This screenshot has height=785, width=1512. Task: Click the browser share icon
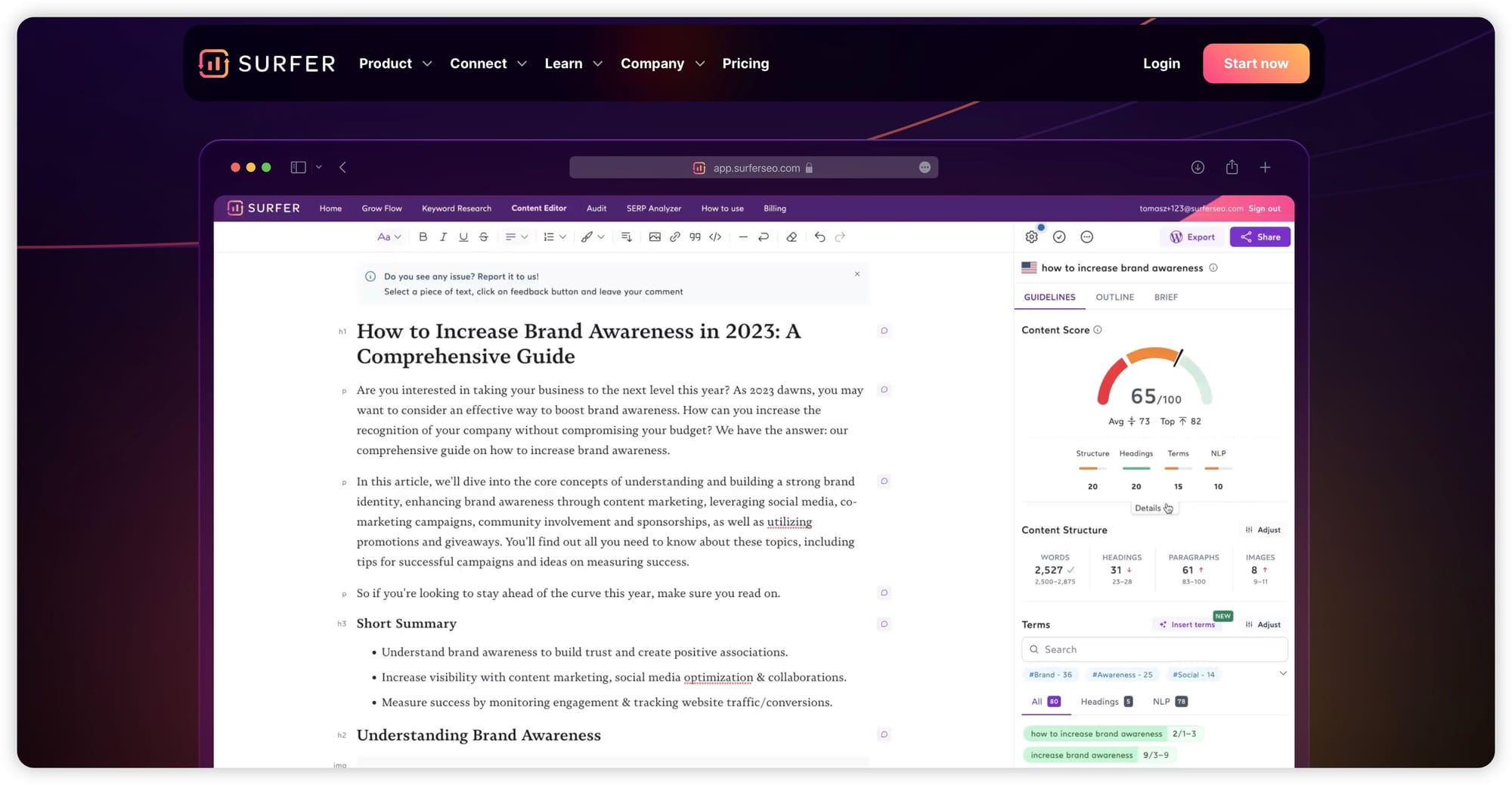click(1232, 167)
